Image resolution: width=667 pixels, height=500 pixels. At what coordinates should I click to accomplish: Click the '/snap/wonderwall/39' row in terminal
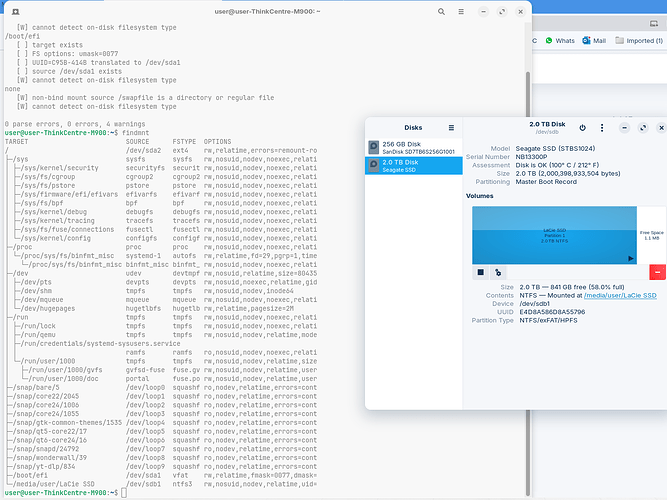pos(161,458)
